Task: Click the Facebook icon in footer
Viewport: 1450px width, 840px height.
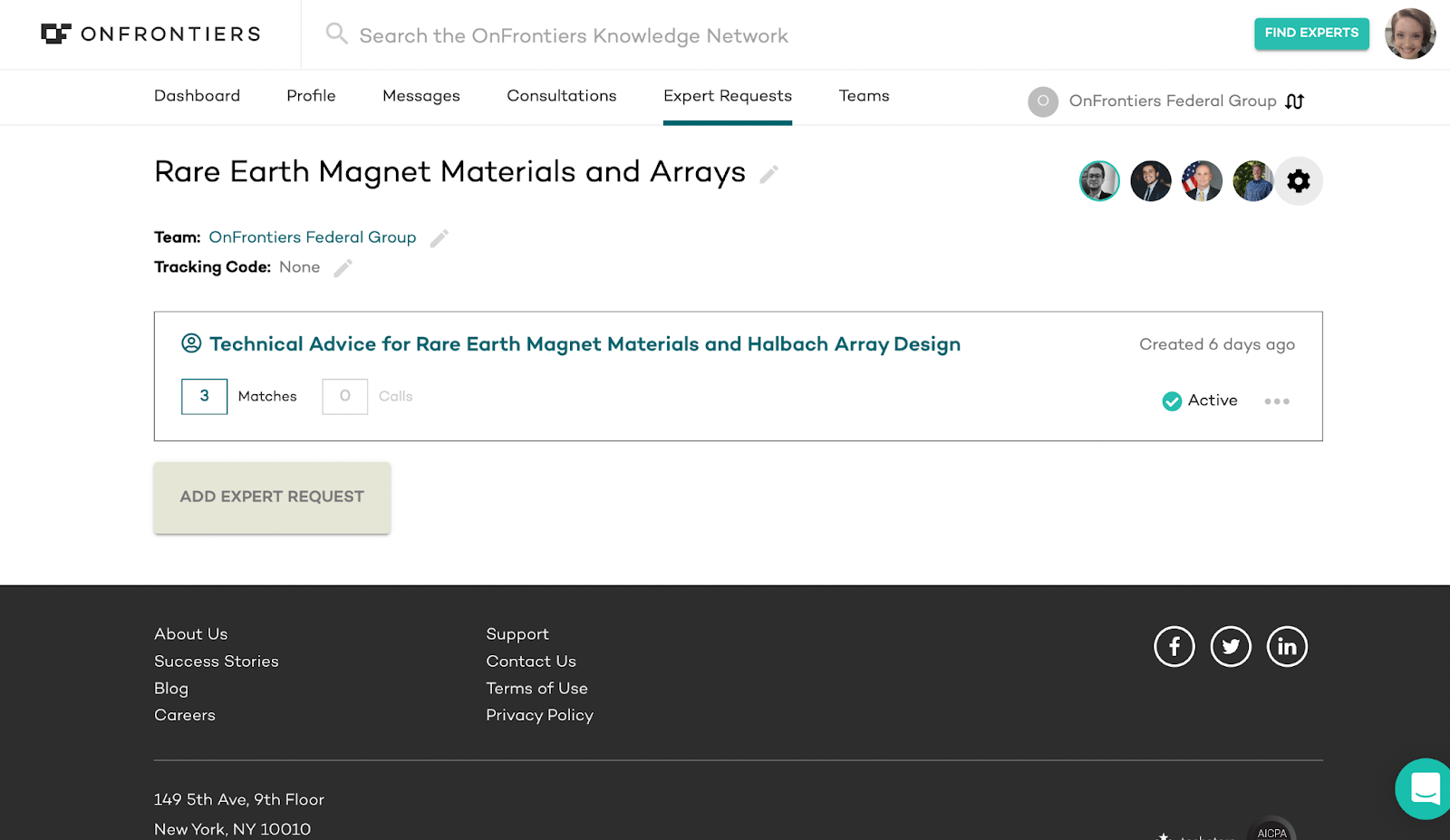Action: pos(1174,647)
